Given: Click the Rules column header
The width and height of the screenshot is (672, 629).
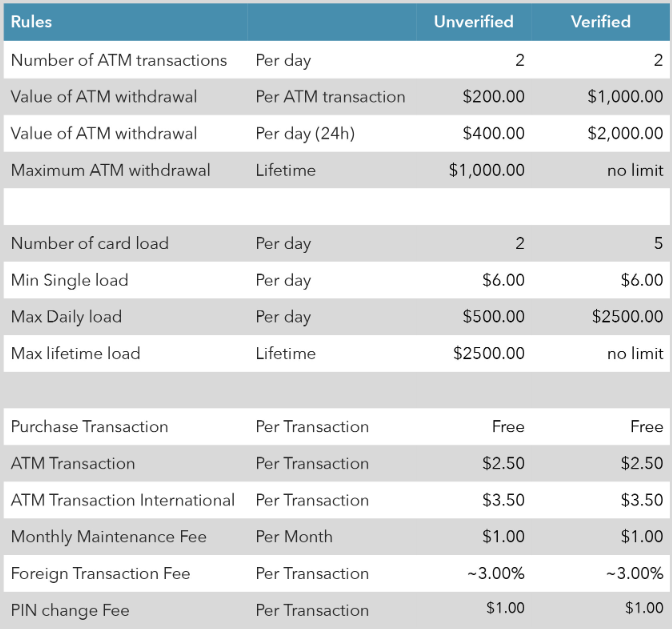Looking at the screenshot, I should tap(31, 22).
